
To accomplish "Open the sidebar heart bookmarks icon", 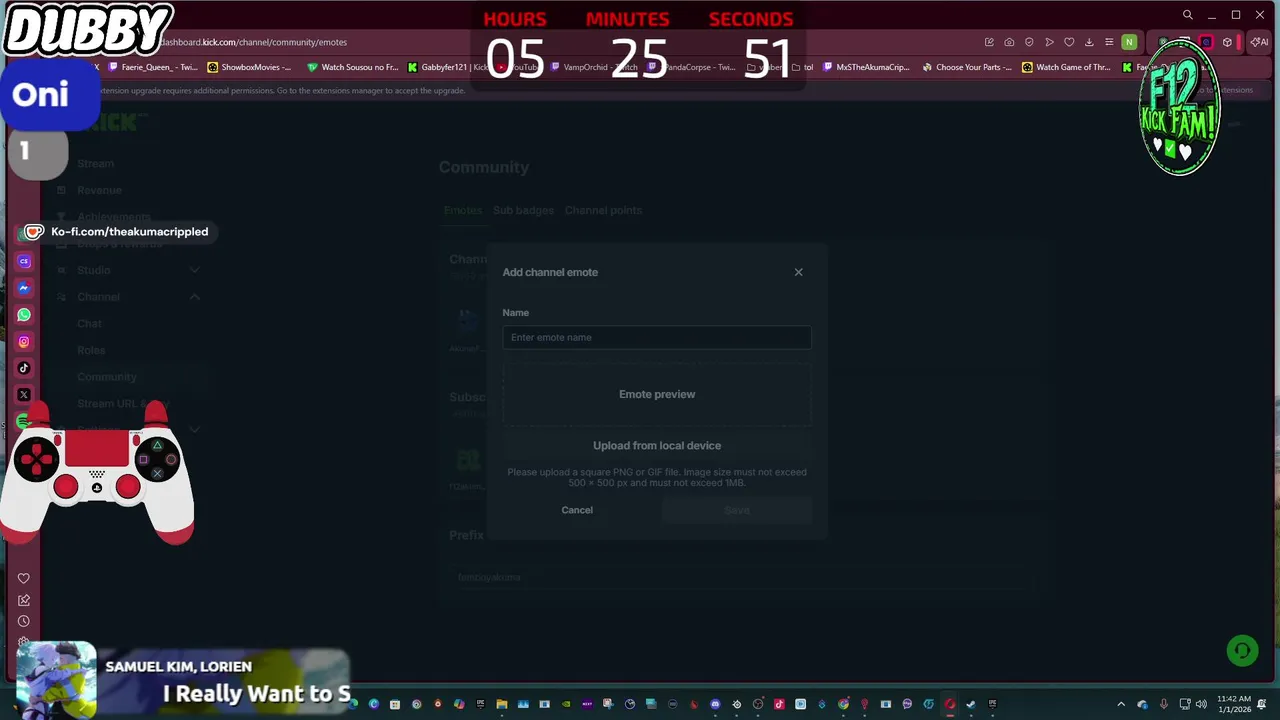I will point(24,578).
